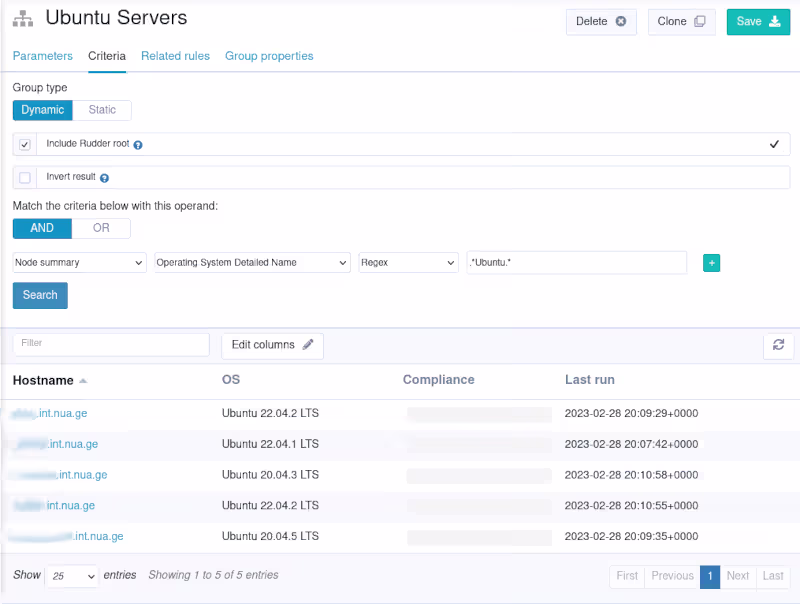Open the Edit columns button
The width and height of the screenshot is (800, 604).
point(272,345)
